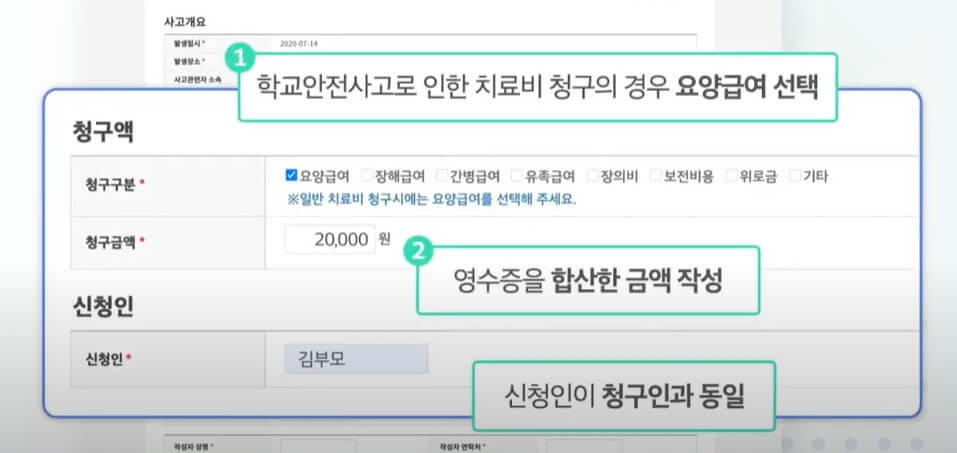Click the 사고개요 section heading
This screenshot has width=957, height=453.
(x=185, y=21)
